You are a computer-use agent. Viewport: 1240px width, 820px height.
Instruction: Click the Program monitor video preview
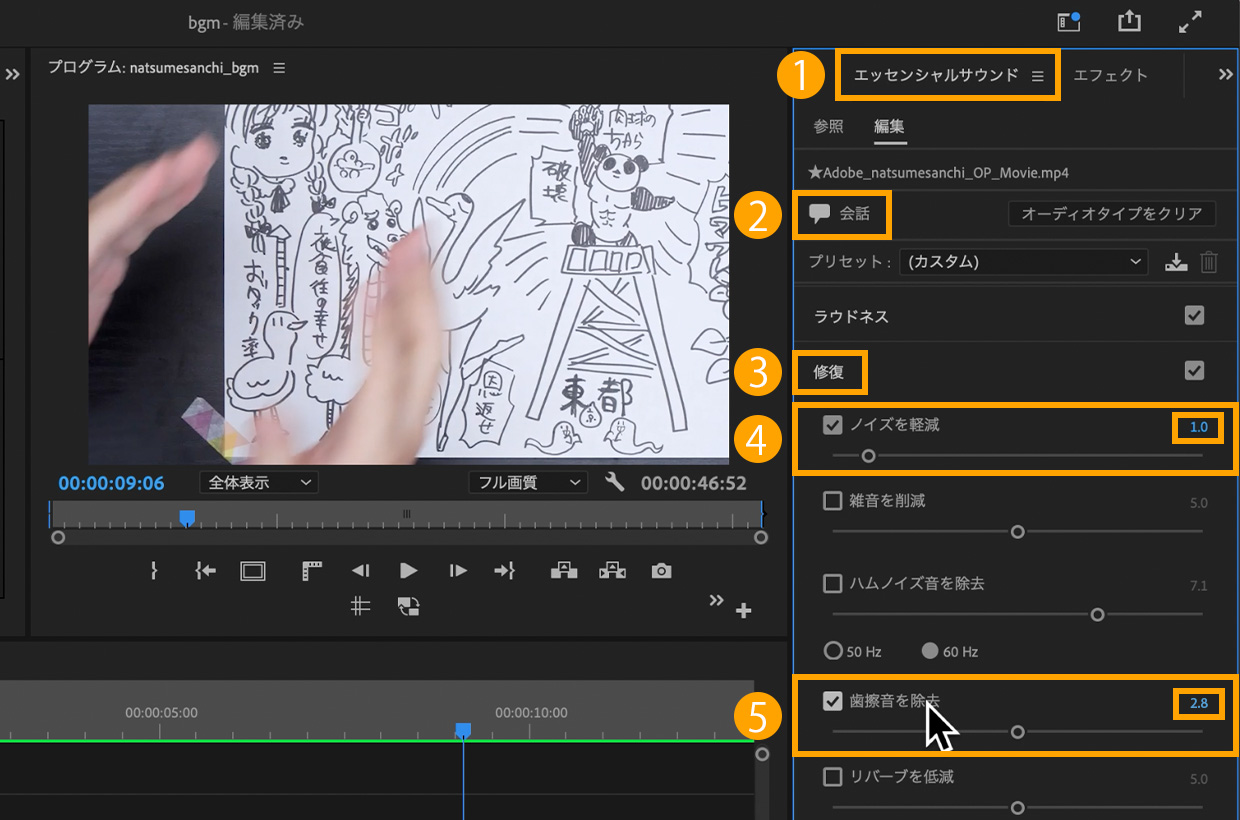pyautogui.click(x=408, y=284)
